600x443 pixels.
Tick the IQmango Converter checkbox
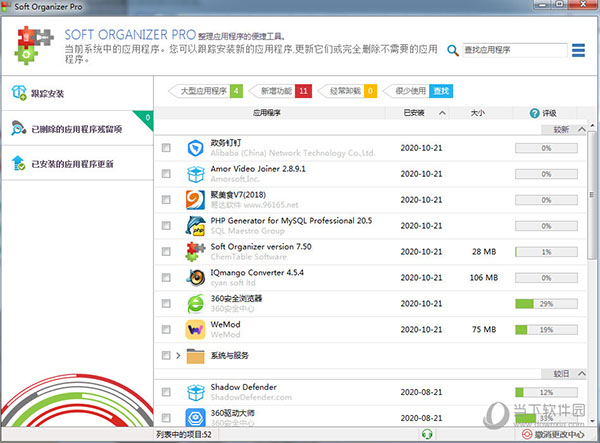click(166, 277)
